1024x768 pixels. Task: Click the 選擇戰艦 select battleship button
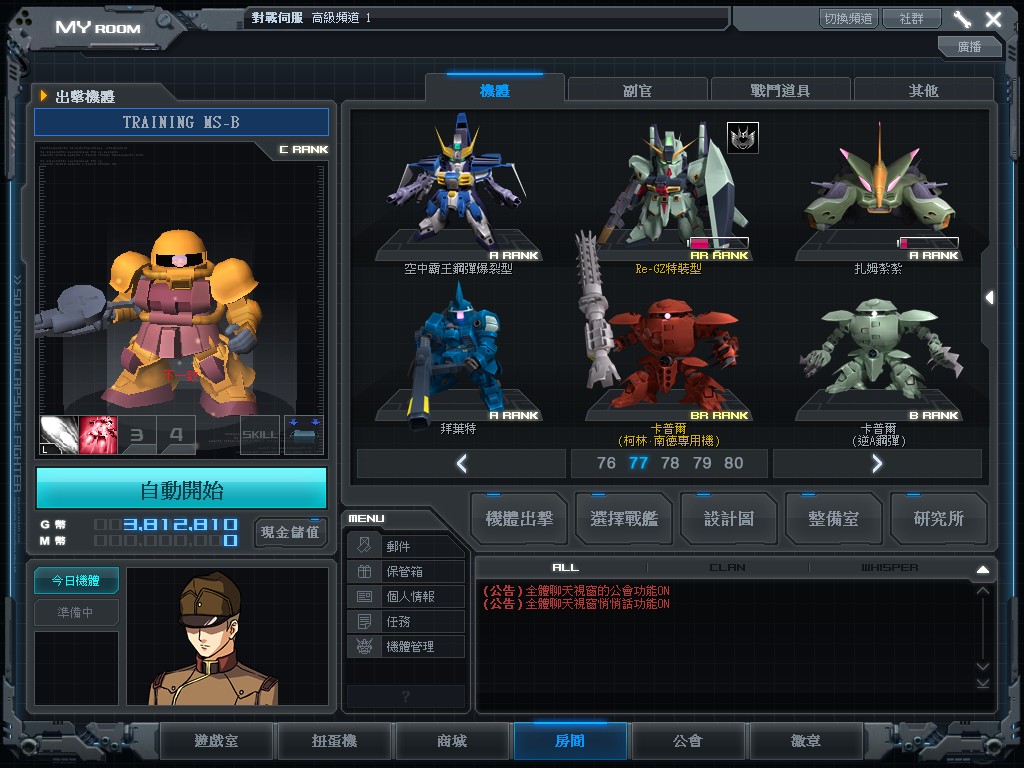pos(624,519)
